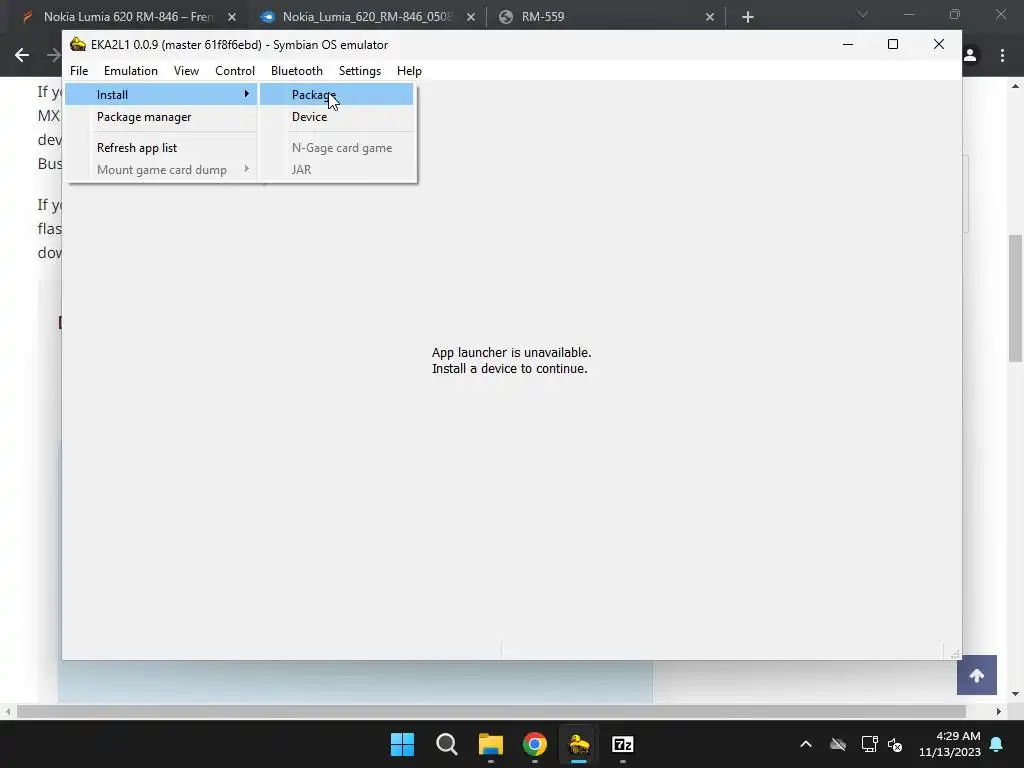This screenshot has width=1024, height=768.
Task: Open the browser tab search dropdown
Action: click(863, 14)
